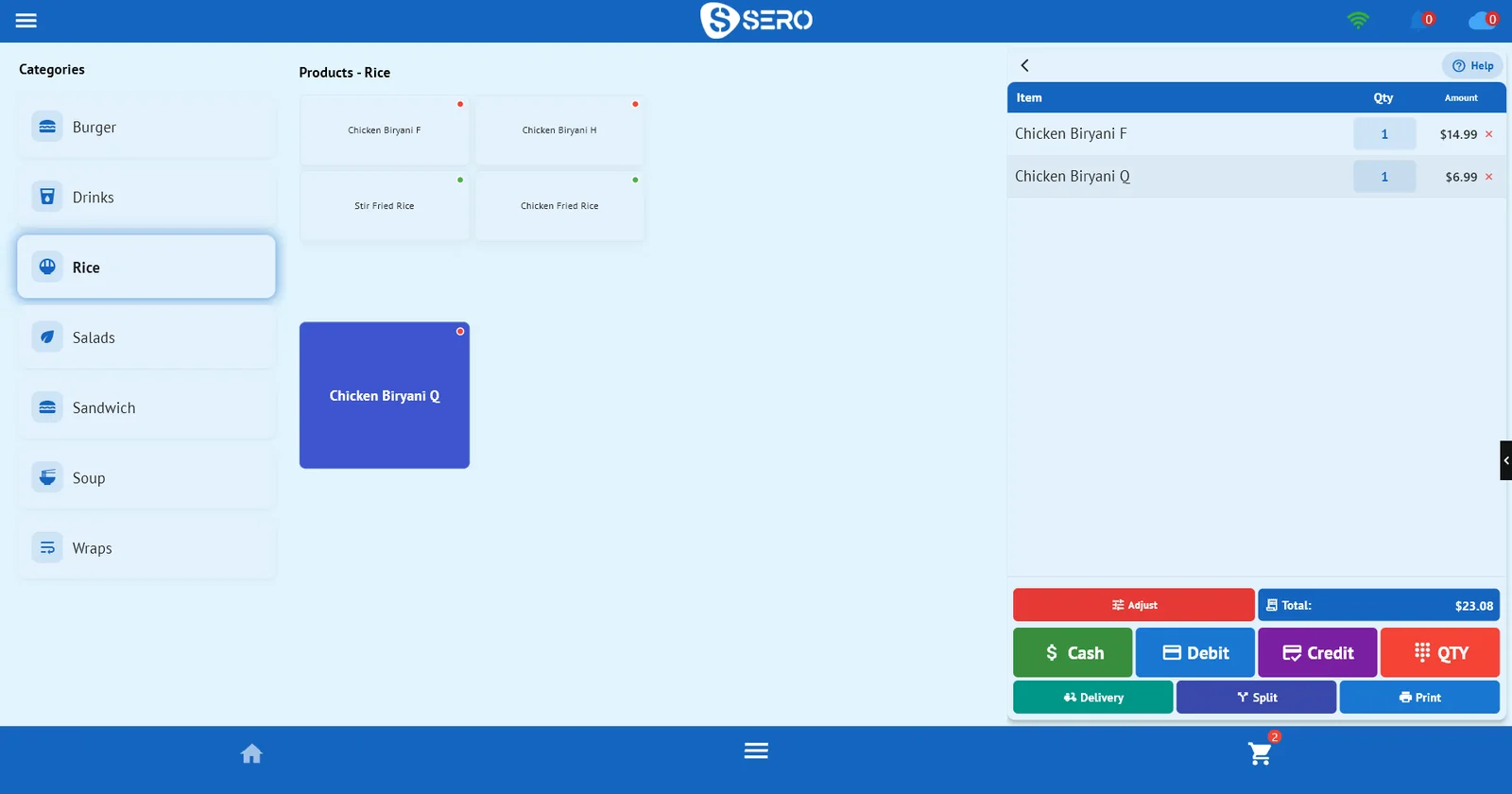
Task: Go to Home in bottom bar
Action: coord(251,753)
